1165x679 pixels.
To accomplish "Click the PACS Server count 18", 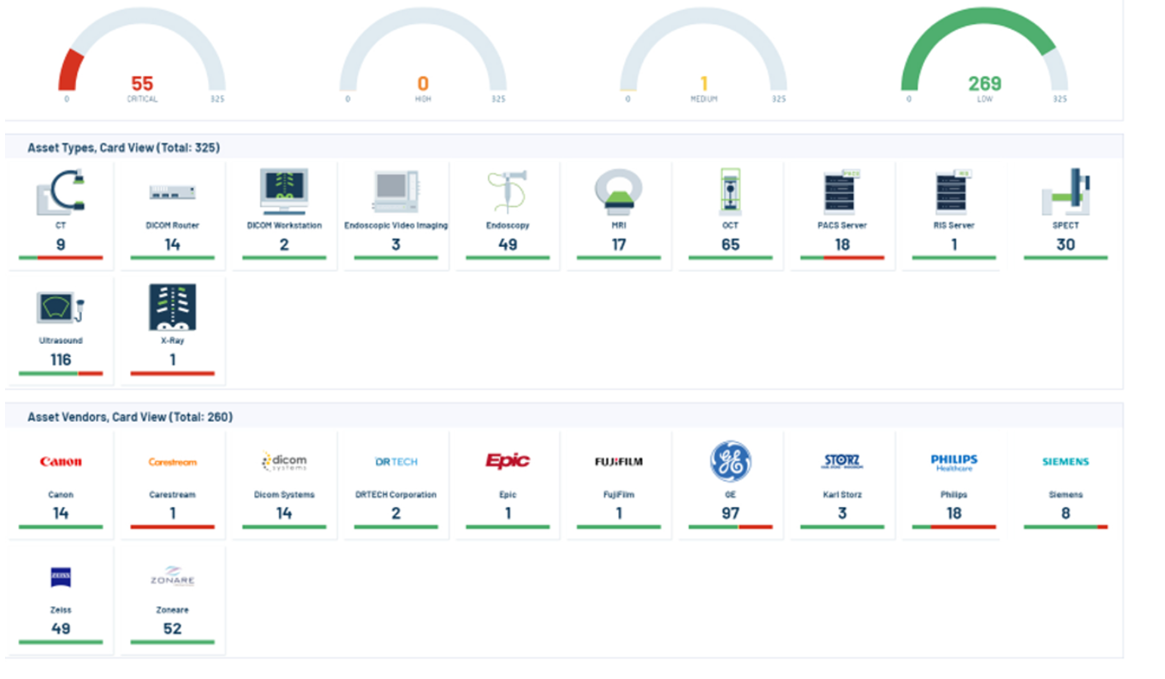I will point(842,244).
